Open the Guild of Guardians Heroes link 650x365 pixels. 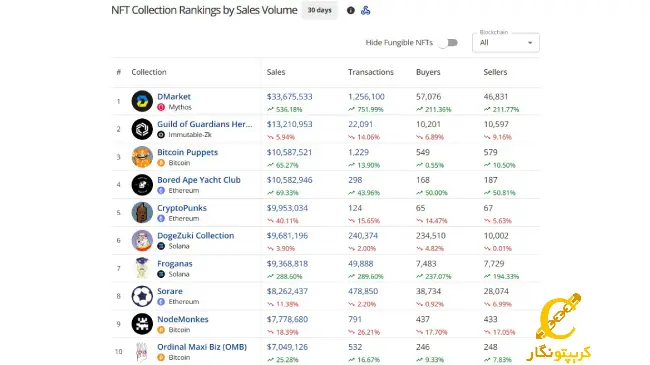click(x=204, y=124)
